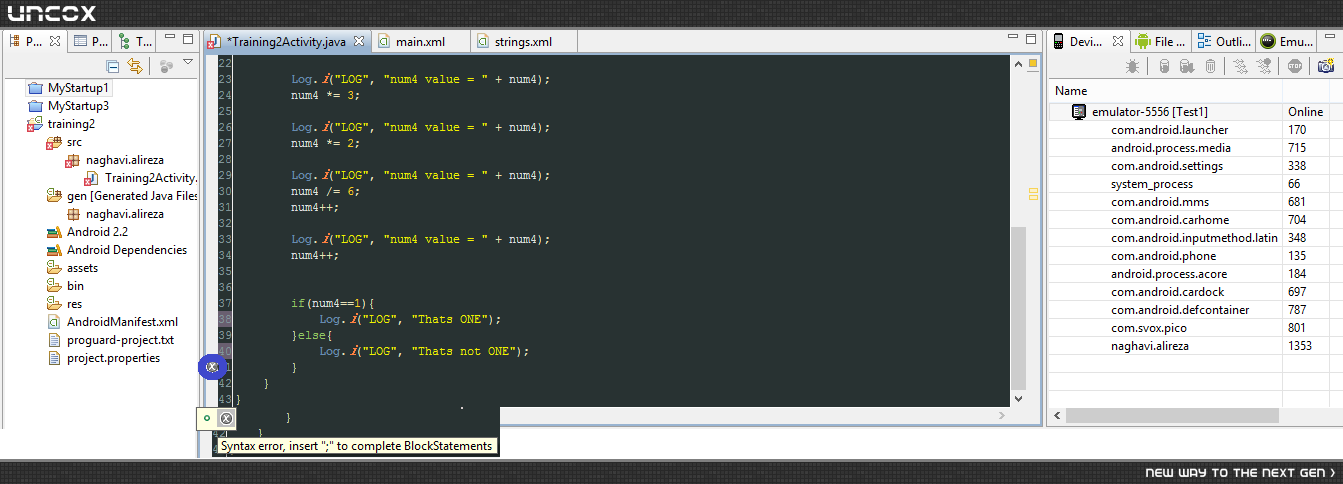Open the Emulator Control tab
1343x484 pixels.
pos(1286,41)
